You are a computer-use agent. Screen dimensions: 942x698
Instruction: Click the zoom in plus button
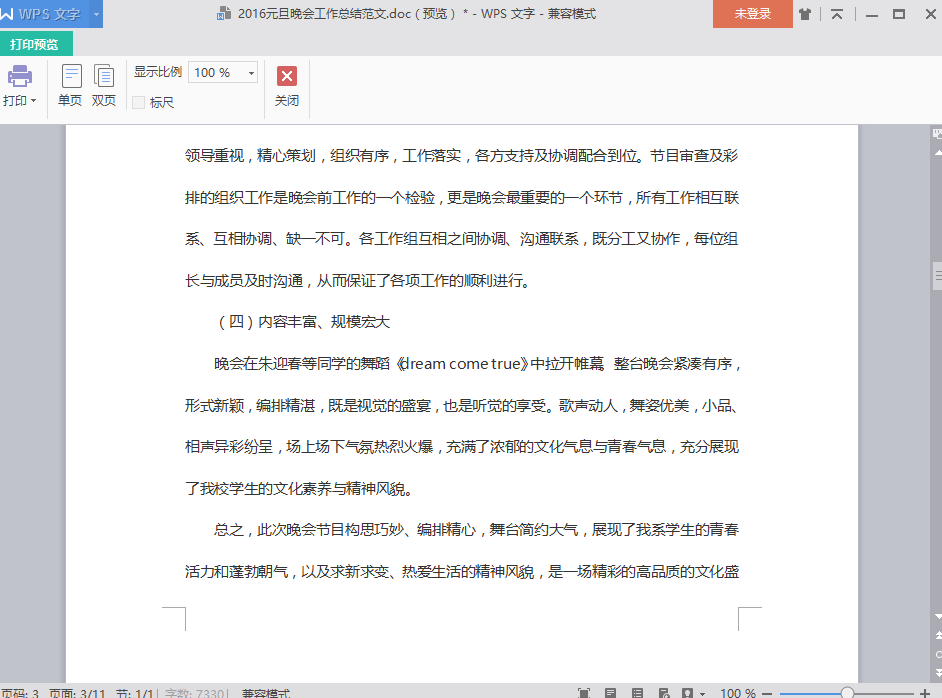(x=924, y=693)
